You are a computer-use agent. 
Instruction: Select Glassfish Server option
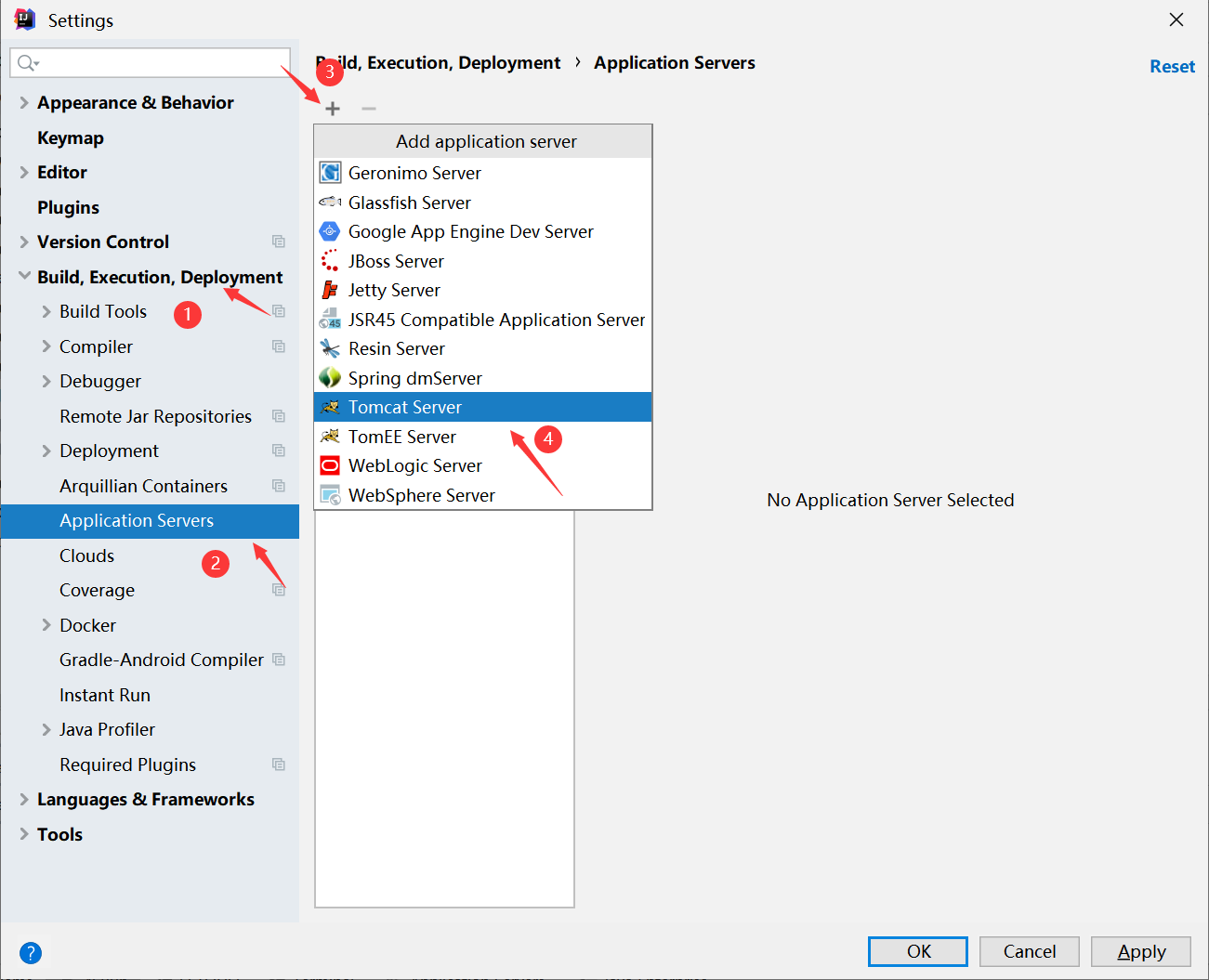pyautogui.click(x=410, y=203)
